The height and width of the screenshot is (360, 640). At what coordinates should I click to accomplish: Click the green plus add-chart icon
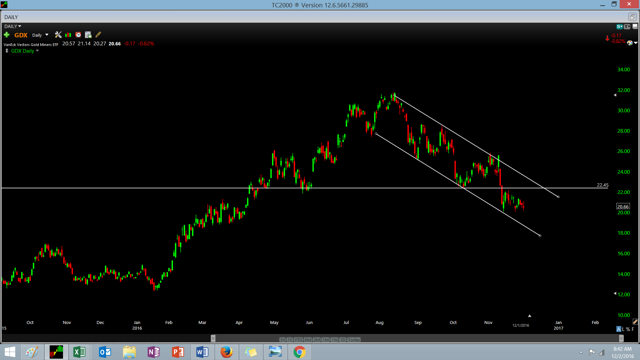[7, 35]
